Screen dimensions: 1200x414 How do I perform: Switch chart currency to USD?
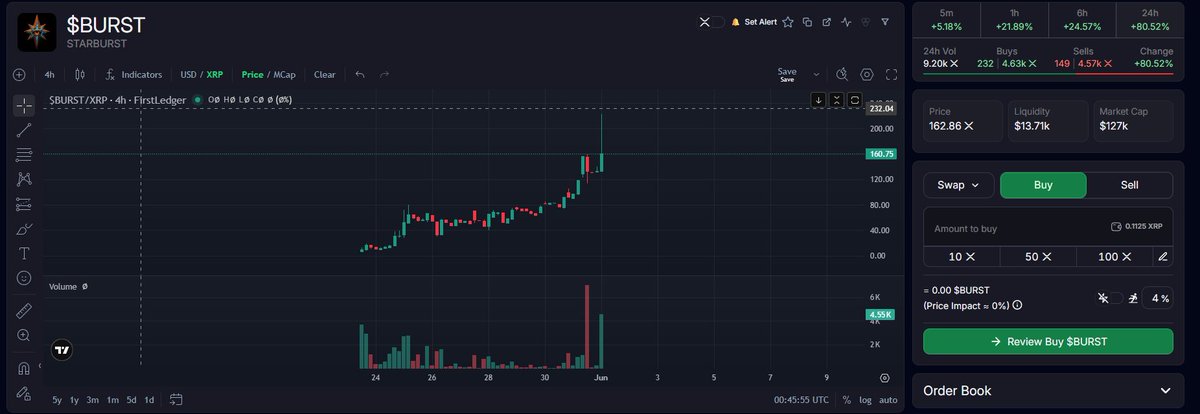pos(188,74)
